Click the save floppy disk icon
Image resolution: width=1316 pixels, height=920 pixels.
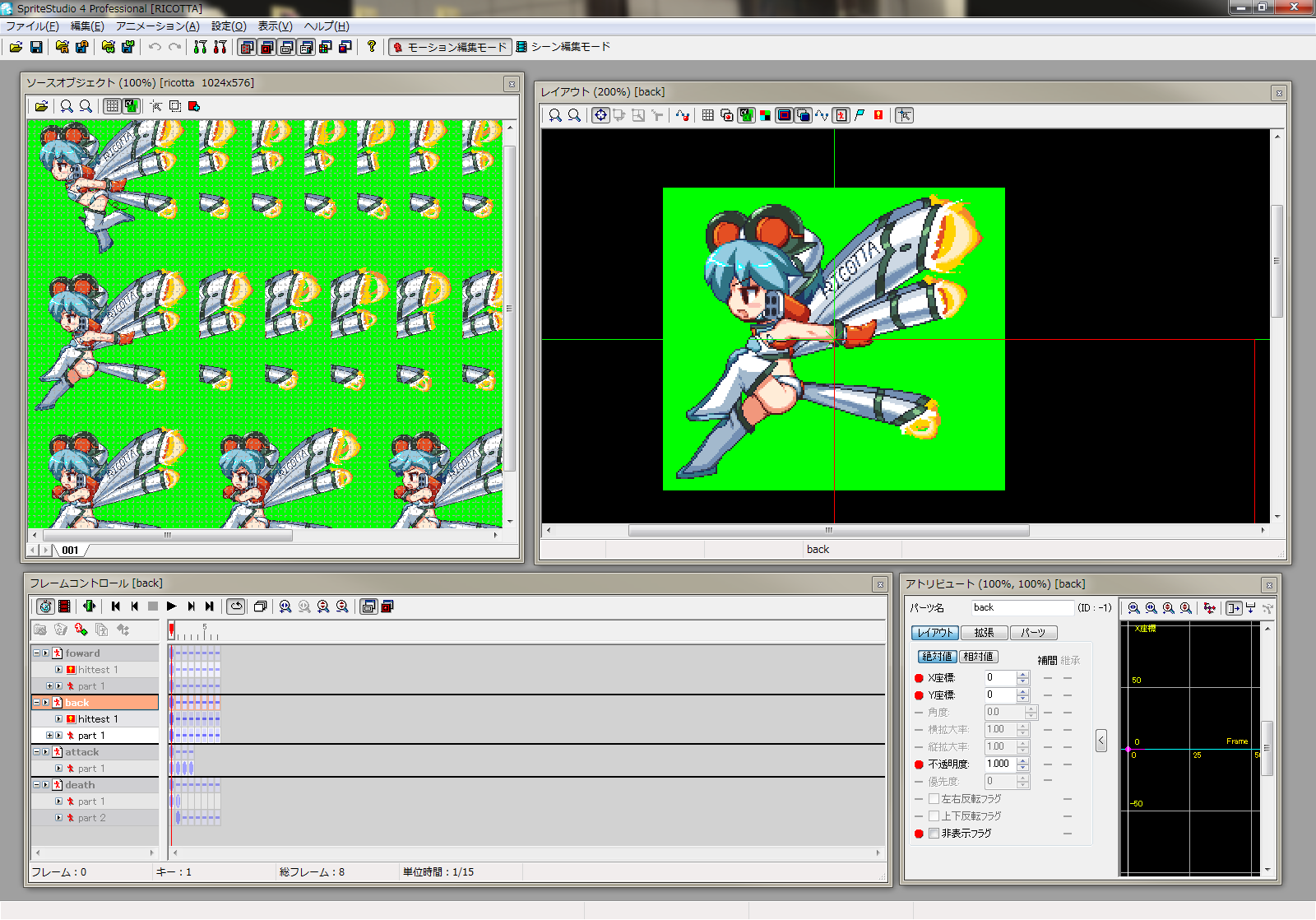pos(36,47)
